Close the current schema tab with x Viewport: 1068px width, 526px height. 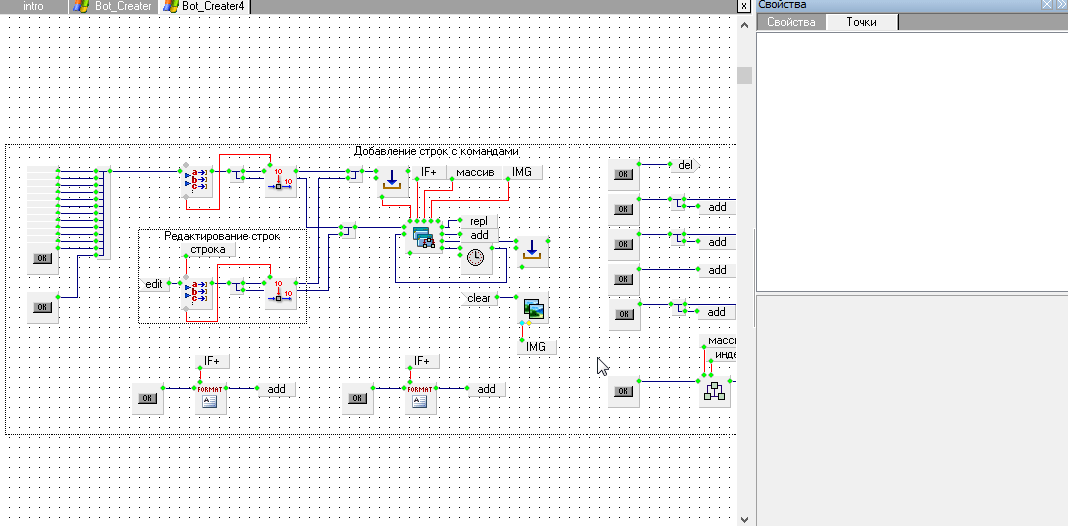click(x=743, y=6)
